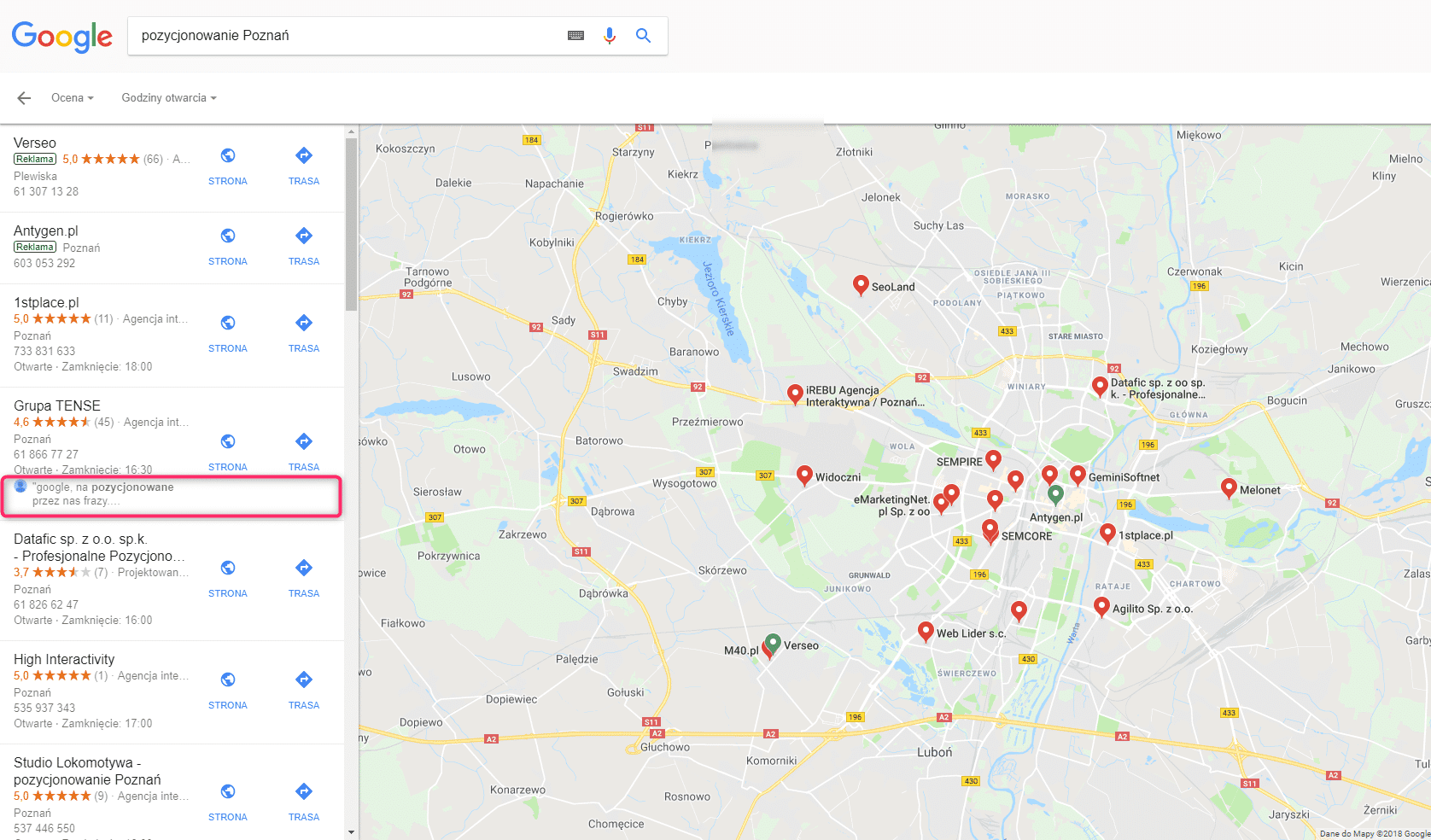This screenshot has height=840, width=1431.
Task: Click the SeoLand map pin
Action: 862,285
